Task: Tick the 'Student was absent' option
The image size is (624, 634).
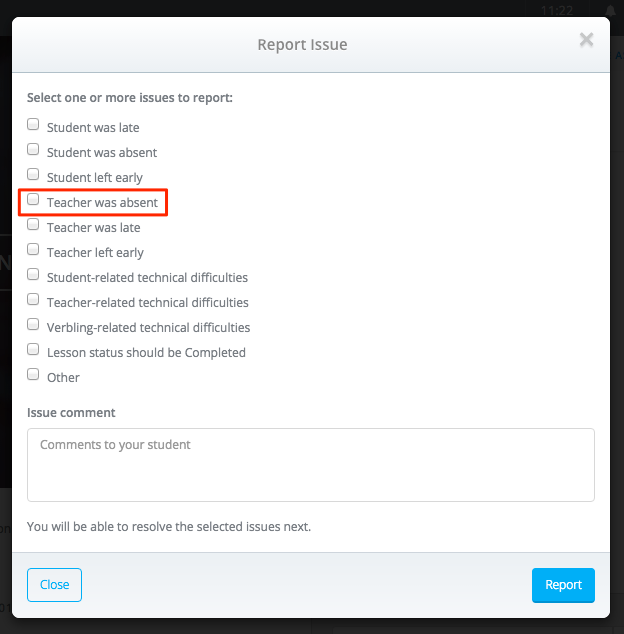Action: pyautogui.click(x=33, y=149)
